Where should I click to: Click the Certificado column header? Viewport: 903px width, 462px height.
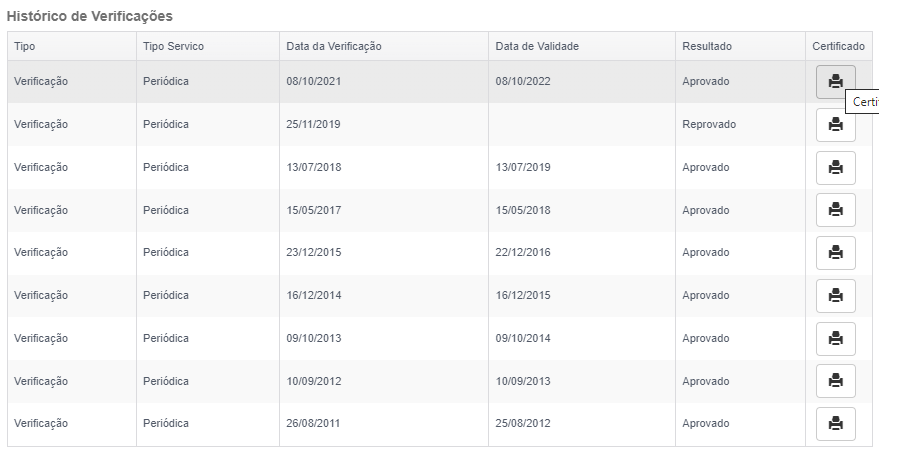pos(838,46)
